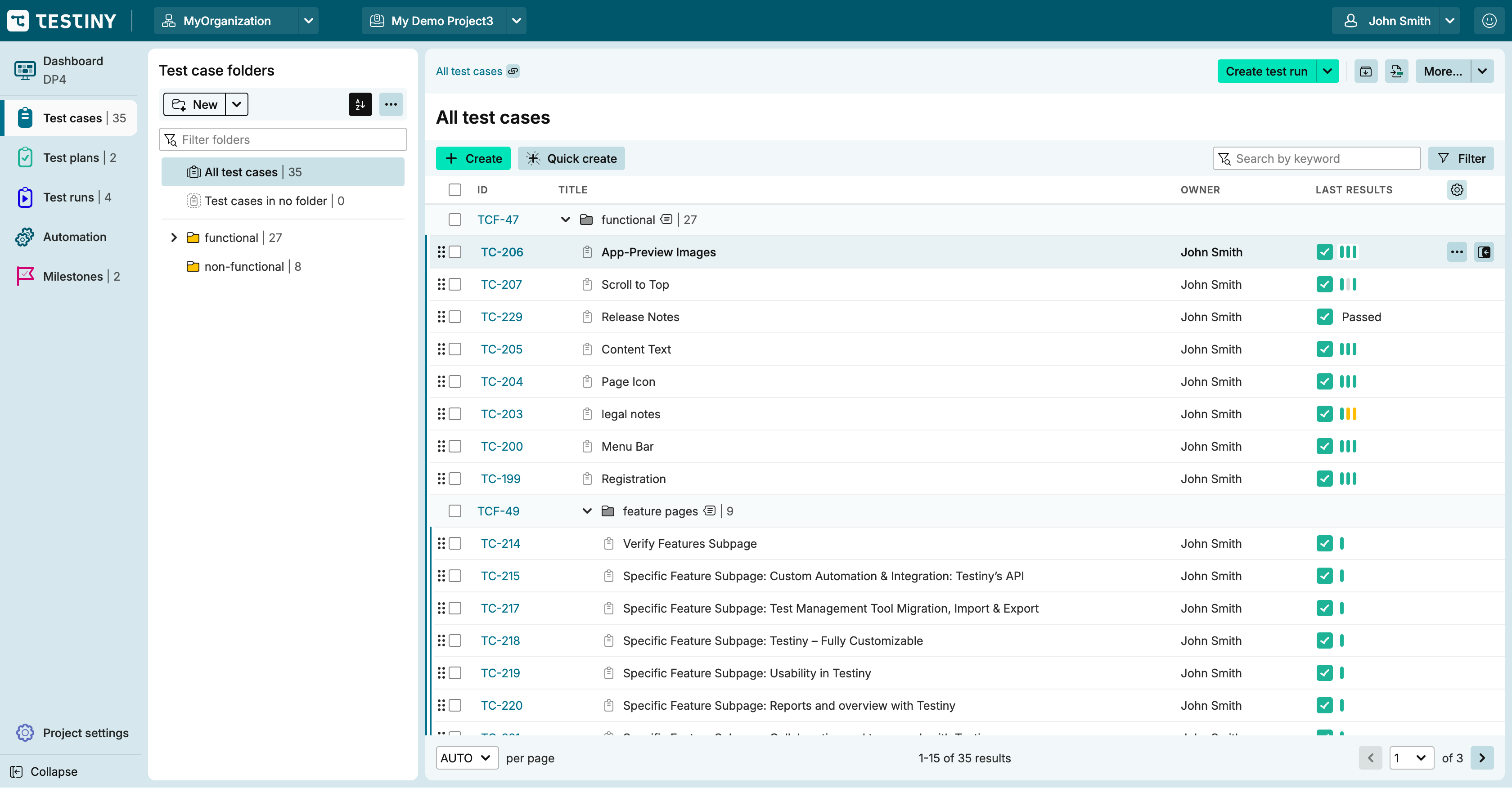The image size is (1512, 788).
Task: Open the per page AUTO dropdown
Action: point(467,757)
